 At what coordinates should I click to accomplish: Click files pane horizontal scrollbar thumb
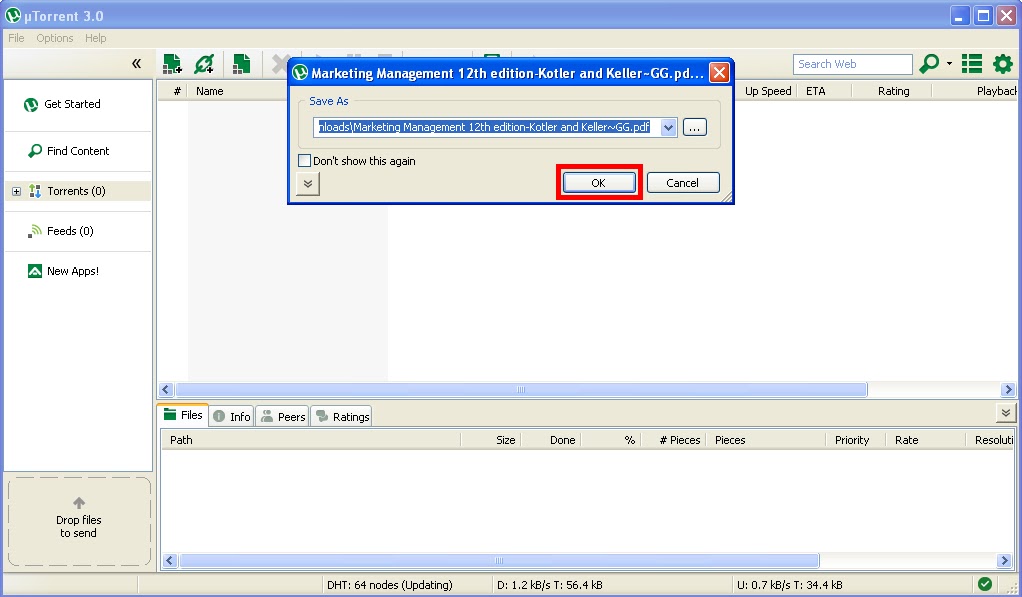point(499,561)
